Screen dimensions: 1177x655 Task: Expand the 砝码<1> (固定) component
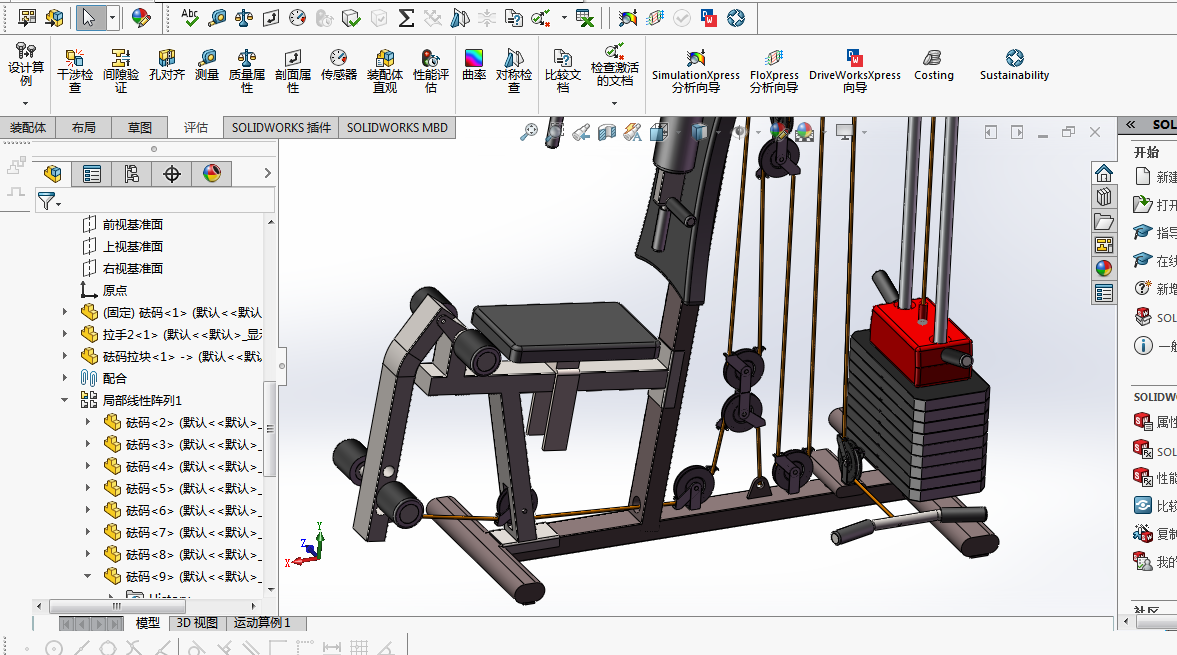(65, 311)
